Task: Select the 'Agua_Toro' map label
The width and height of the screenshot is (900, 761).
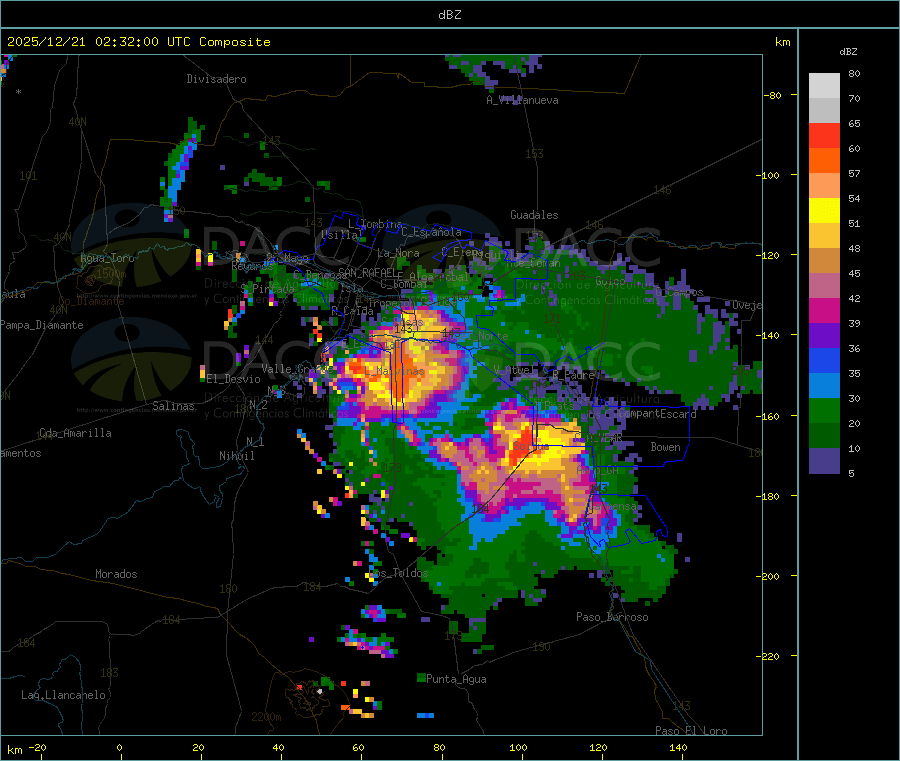Action: click(x=107, y=258)
